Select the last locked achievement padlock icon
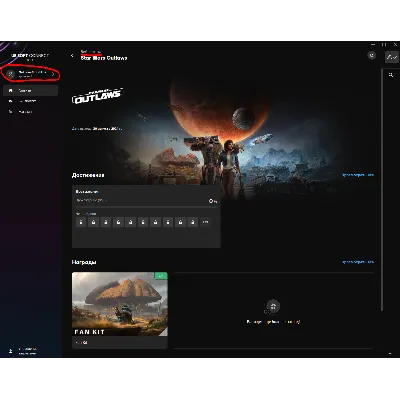This screenshot has width=400, height=400. (193, 222)
